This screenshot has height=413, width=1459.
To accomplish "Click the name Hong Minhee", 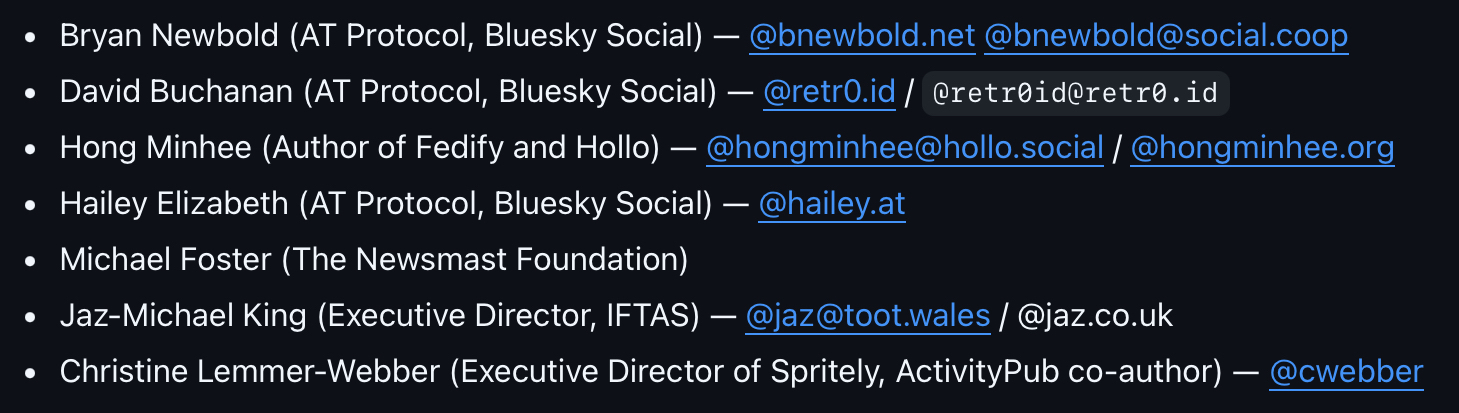I will [x=156, y=149].
